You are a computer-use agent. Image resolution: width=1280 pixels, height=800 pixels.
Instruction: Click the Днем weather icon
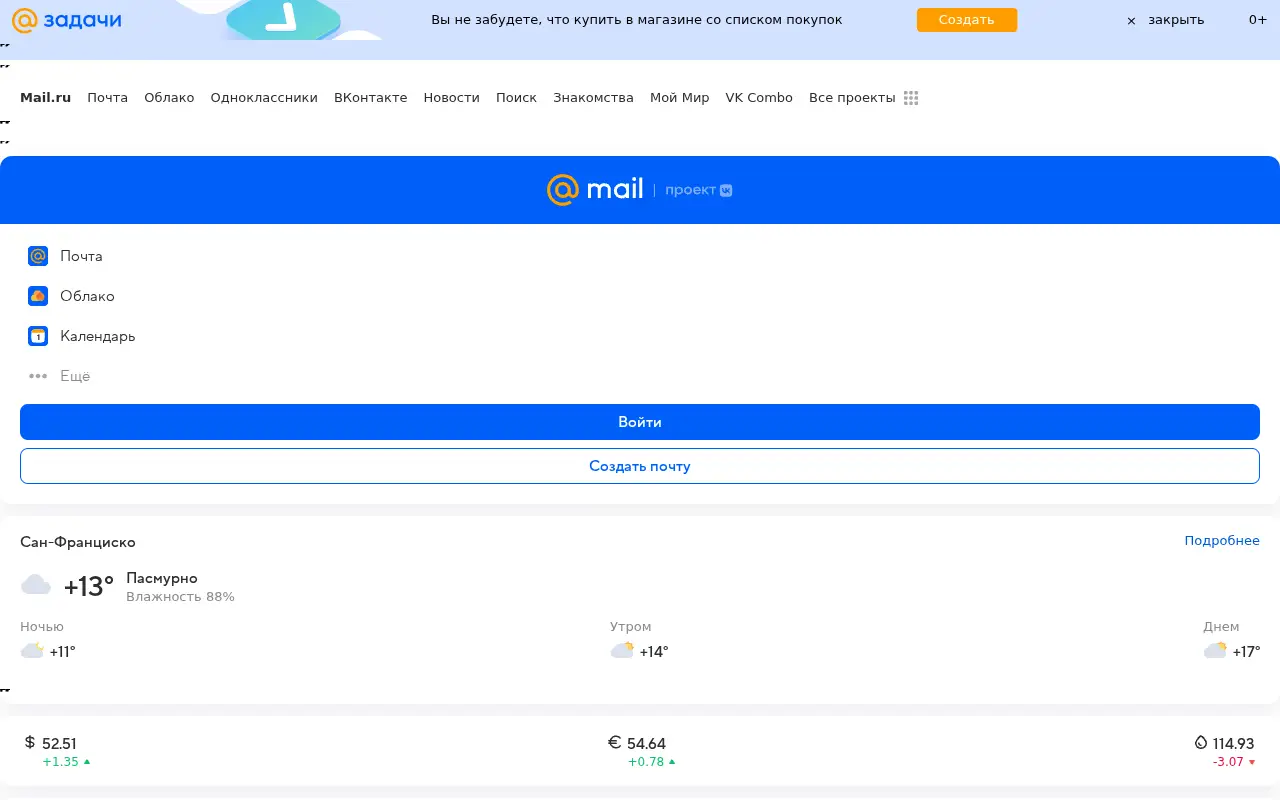1215,651
